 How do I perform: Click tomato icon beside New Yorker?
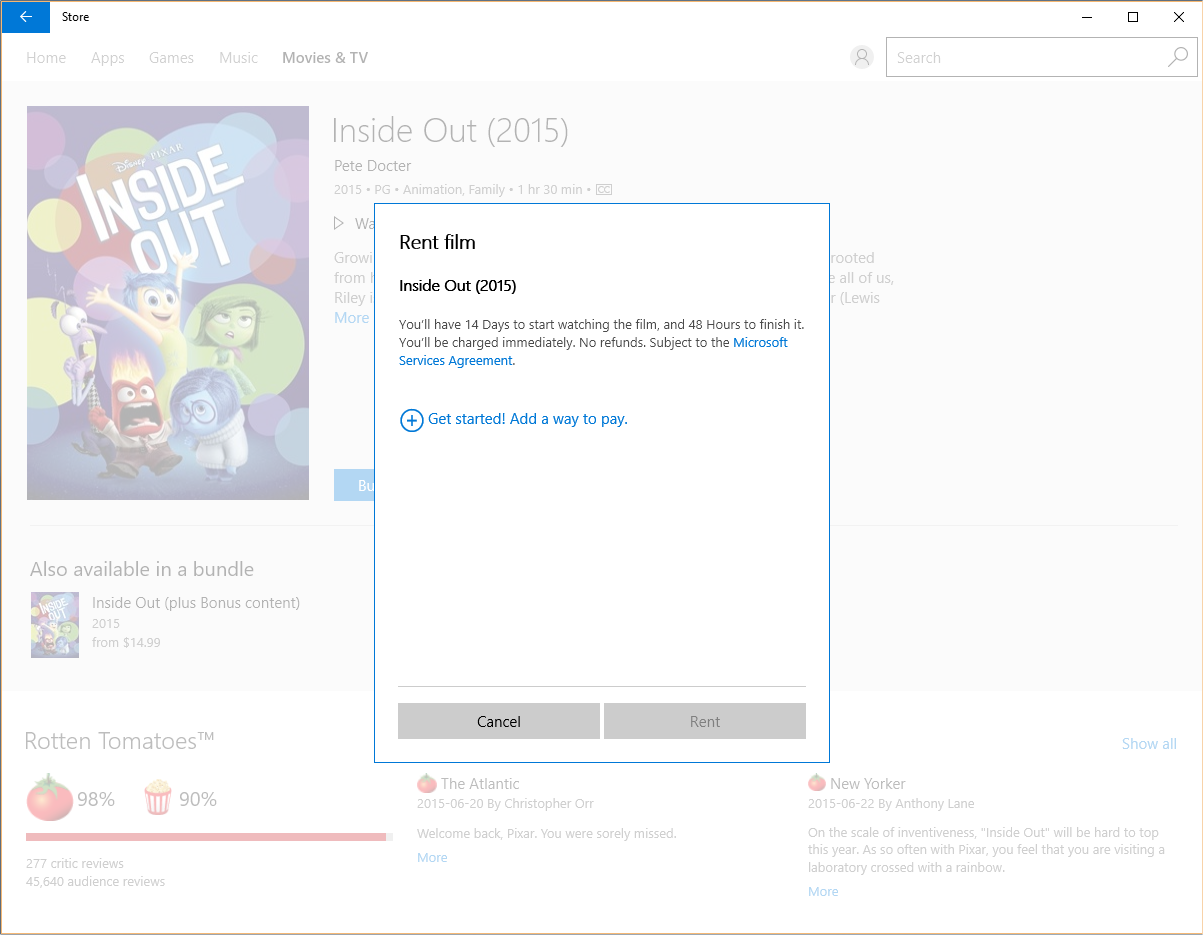817,783
